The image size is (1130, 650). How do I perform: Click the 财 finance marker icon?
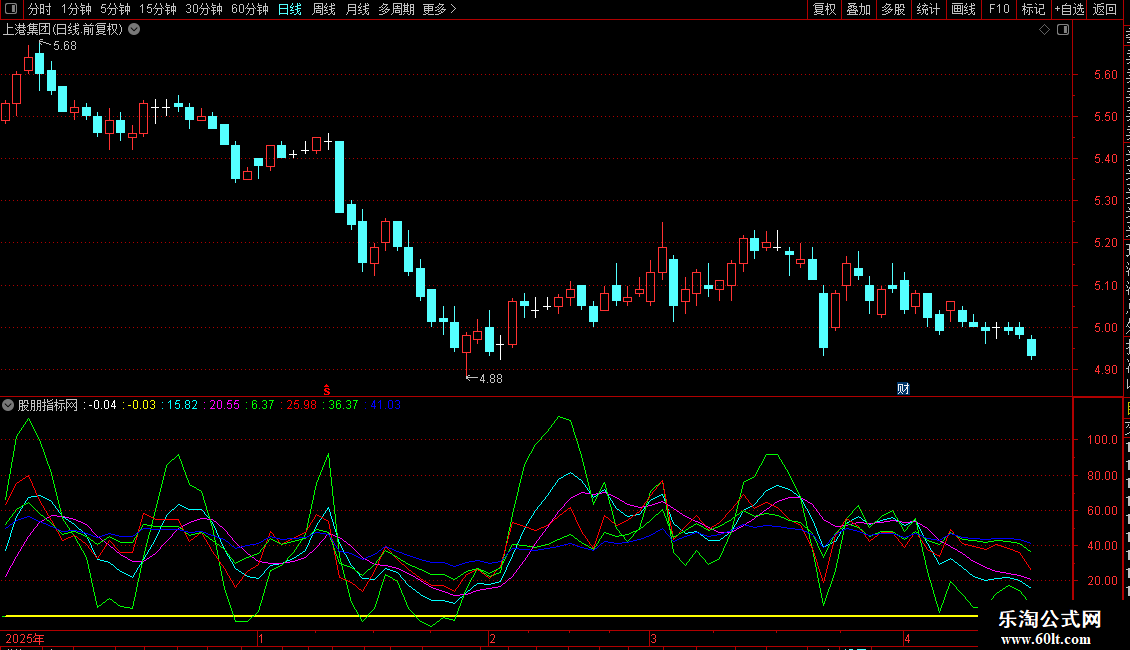(x=903, y=388)
